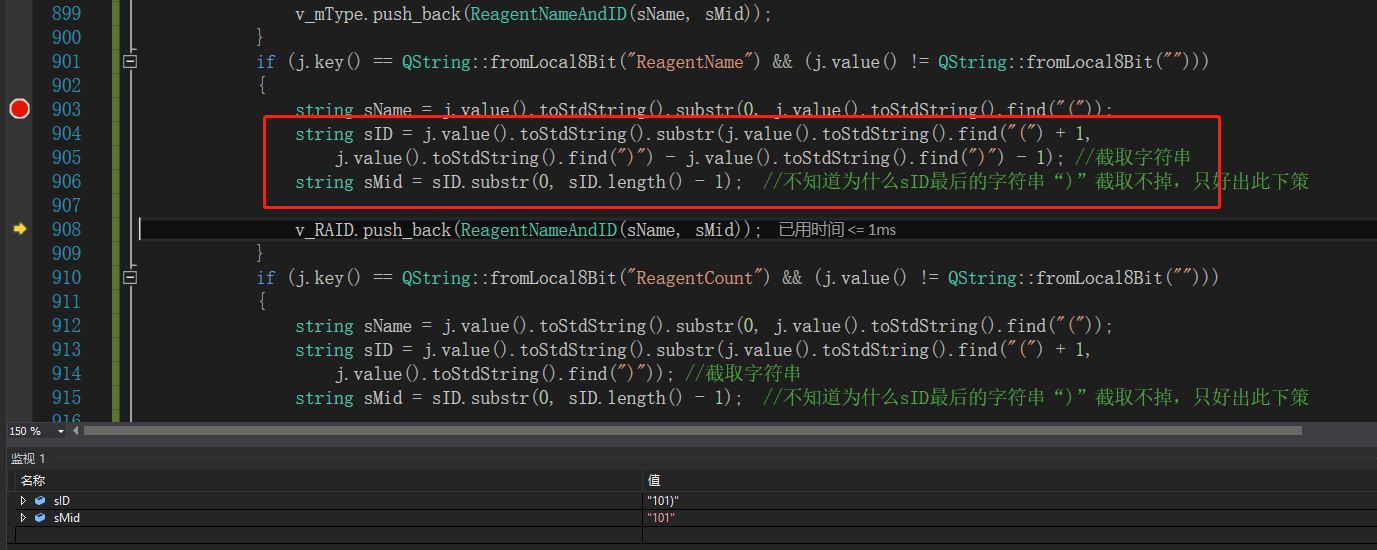Select the sMid value "101" cell
This screenshot has width=1377, height=550.
click(661, 517)
